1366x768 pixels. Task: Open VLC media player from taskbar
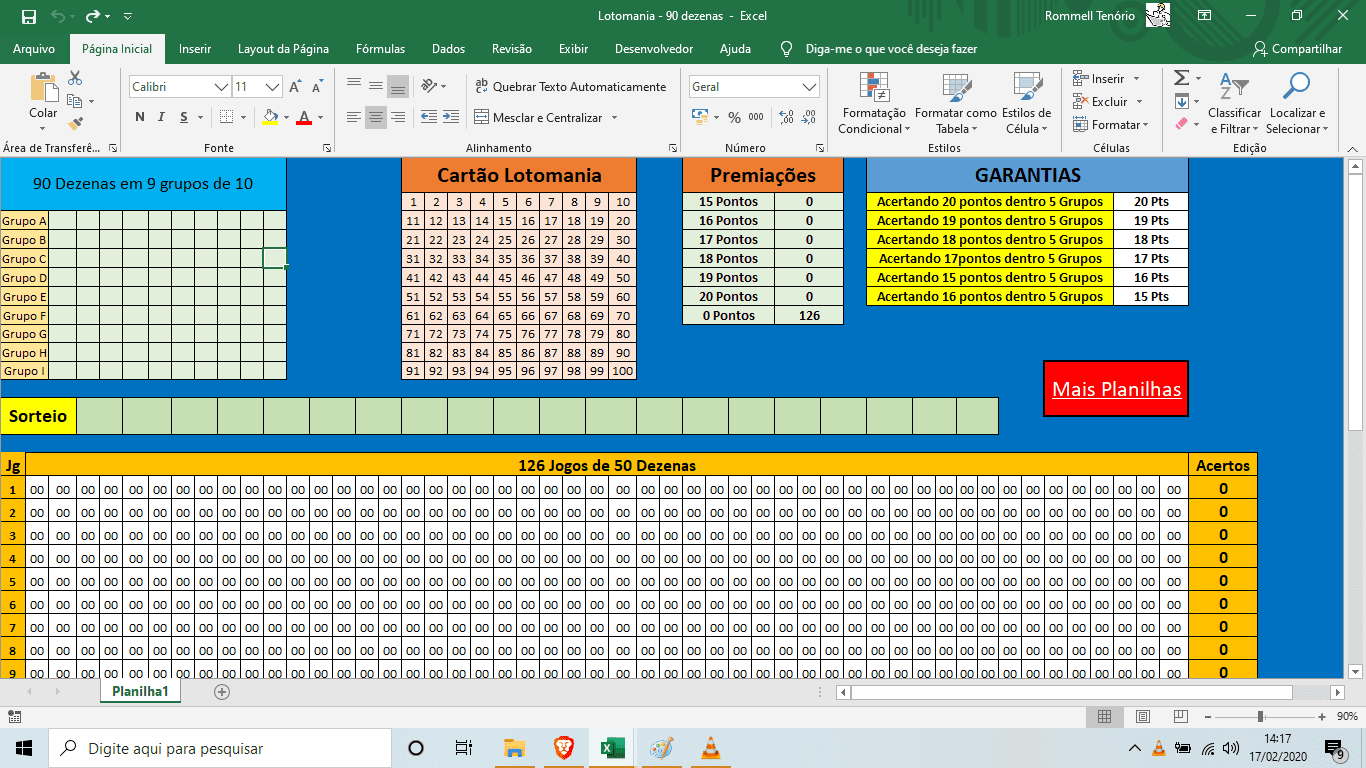coord(710,748)
